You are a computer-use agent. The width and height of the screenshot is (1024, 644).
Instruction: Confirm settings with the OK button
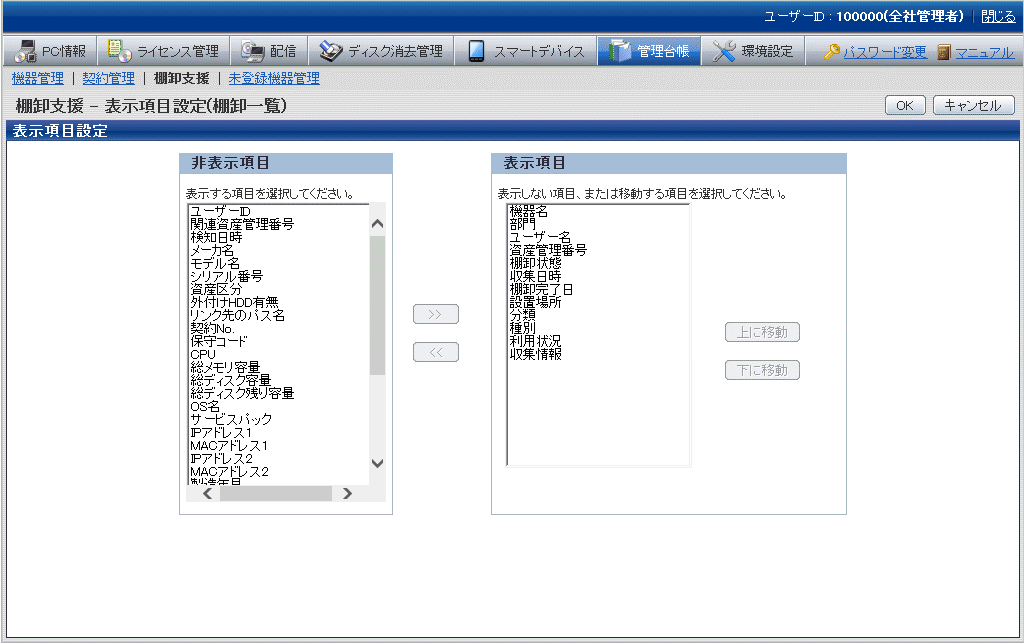click(905, 105)
